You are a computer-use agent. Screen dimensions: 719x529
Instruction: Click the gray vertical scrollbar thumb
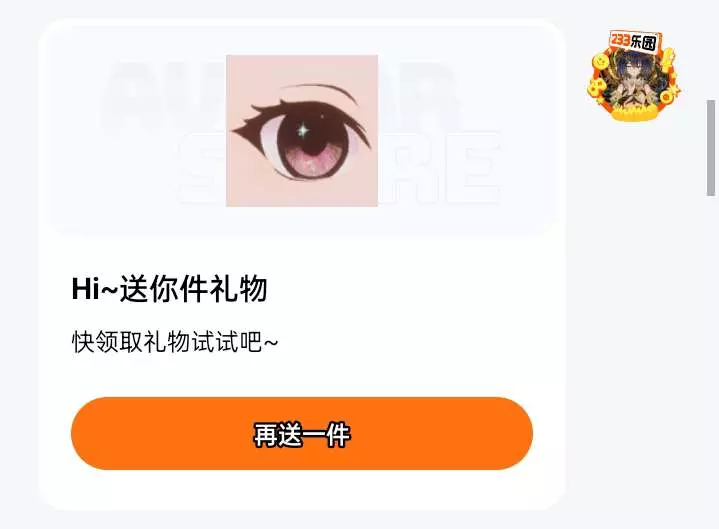(x=711, y=148)
